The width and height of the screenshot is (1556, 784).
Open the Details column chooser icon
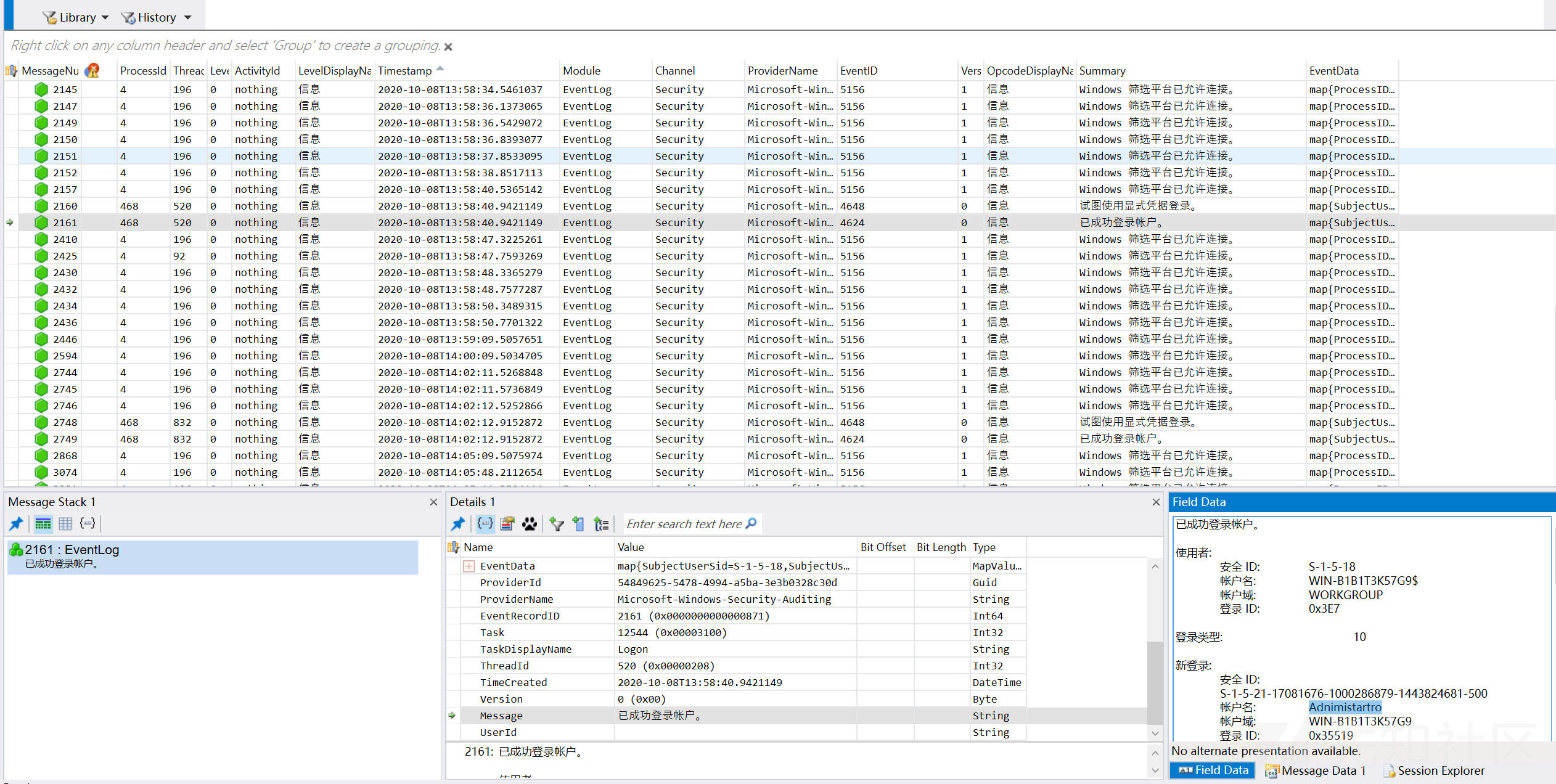pos(454,547)
